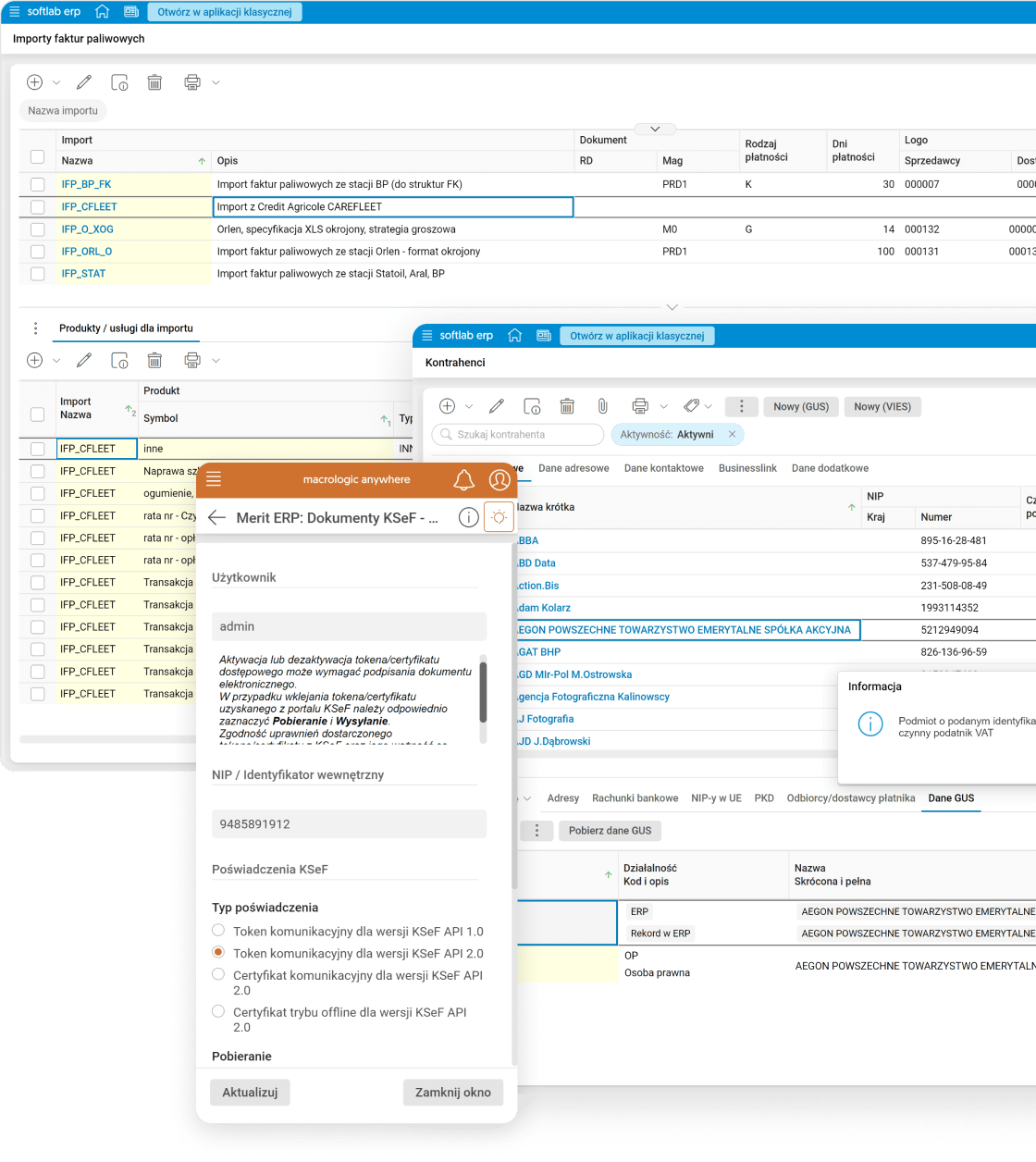The width and height of the screenshot is (1036, 1162).
Task: Click the Pobierz dane GUS button
Action: click(610, 831)
